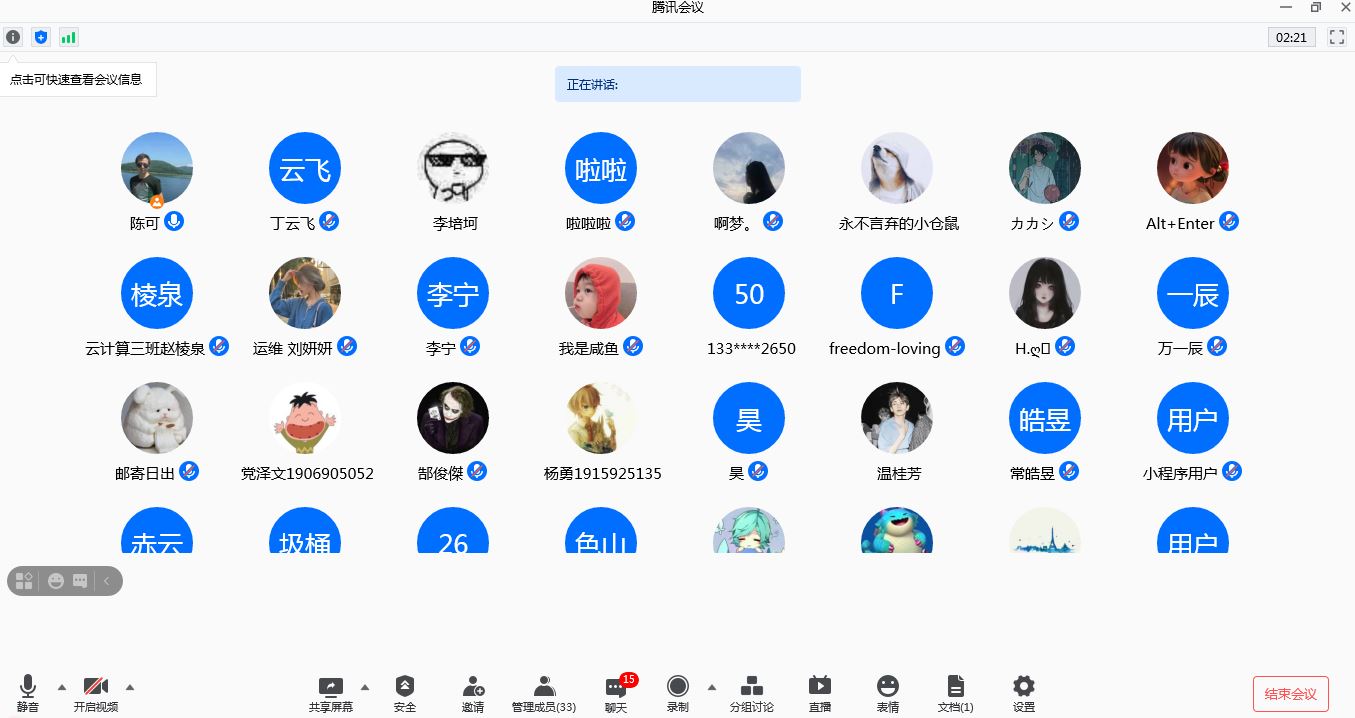Open the 设置 settings menu

pos(1023,693)
